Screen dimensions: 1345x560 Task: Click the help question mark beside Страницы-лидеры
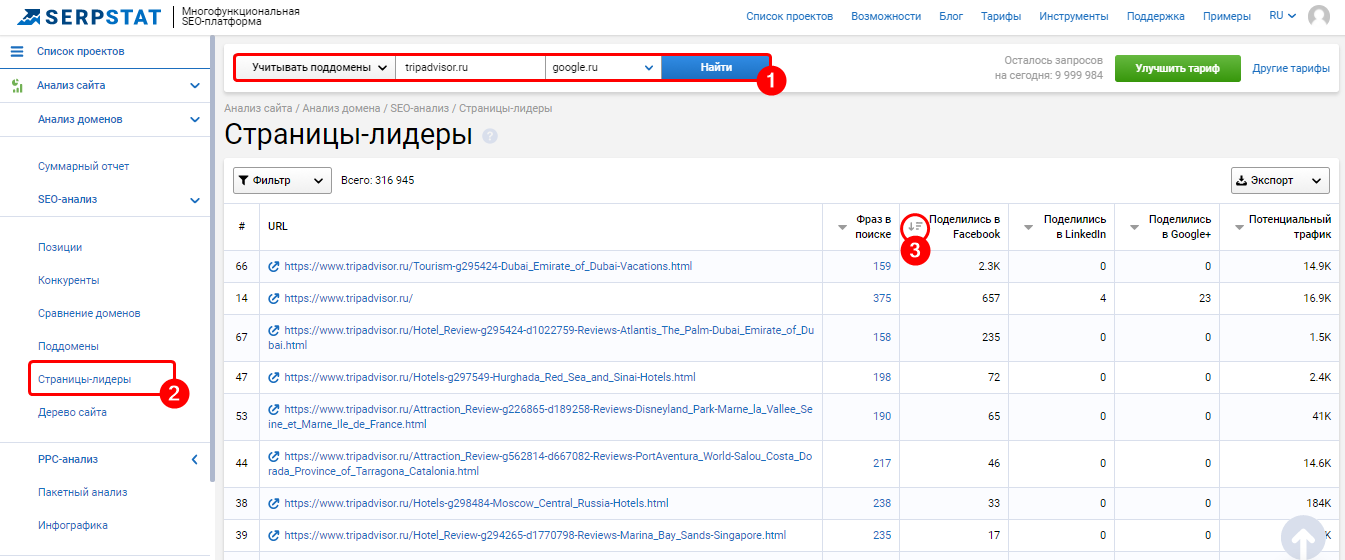pyautogui.click(x=490, y=136)
